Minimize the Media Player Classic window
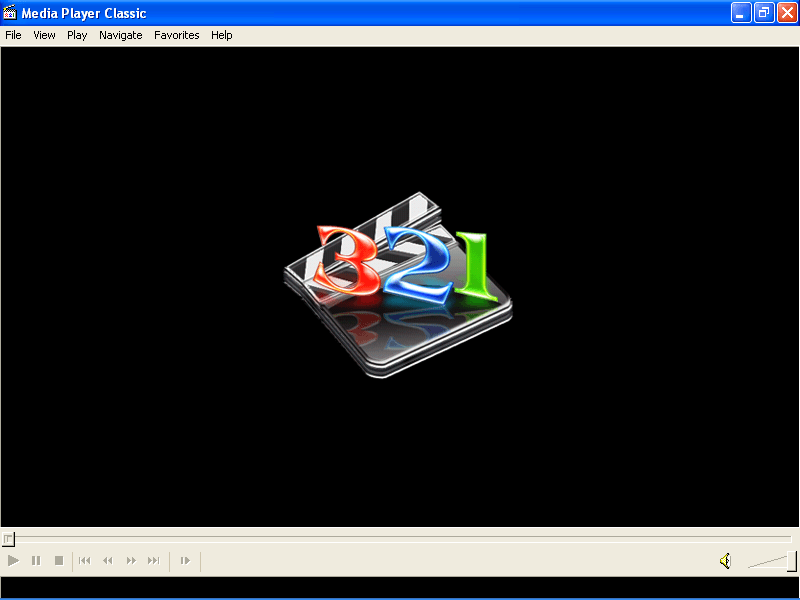 [x=741, y=13]
